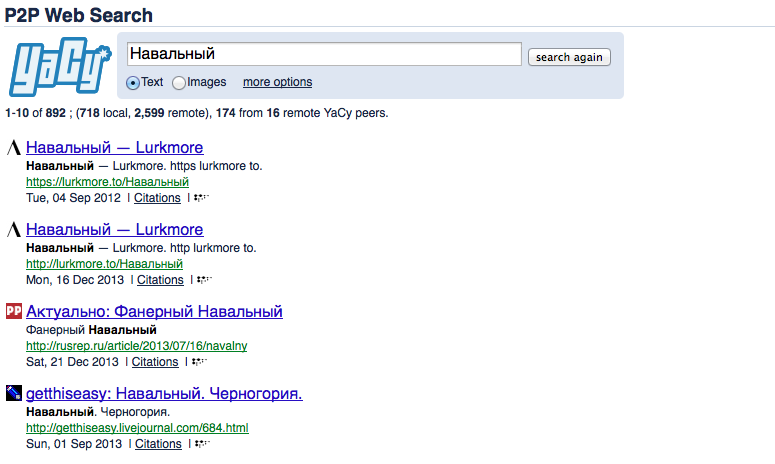Click the dots icon on 21 Dec 2013 result
The image size is (775, 464).
(198, 362)
